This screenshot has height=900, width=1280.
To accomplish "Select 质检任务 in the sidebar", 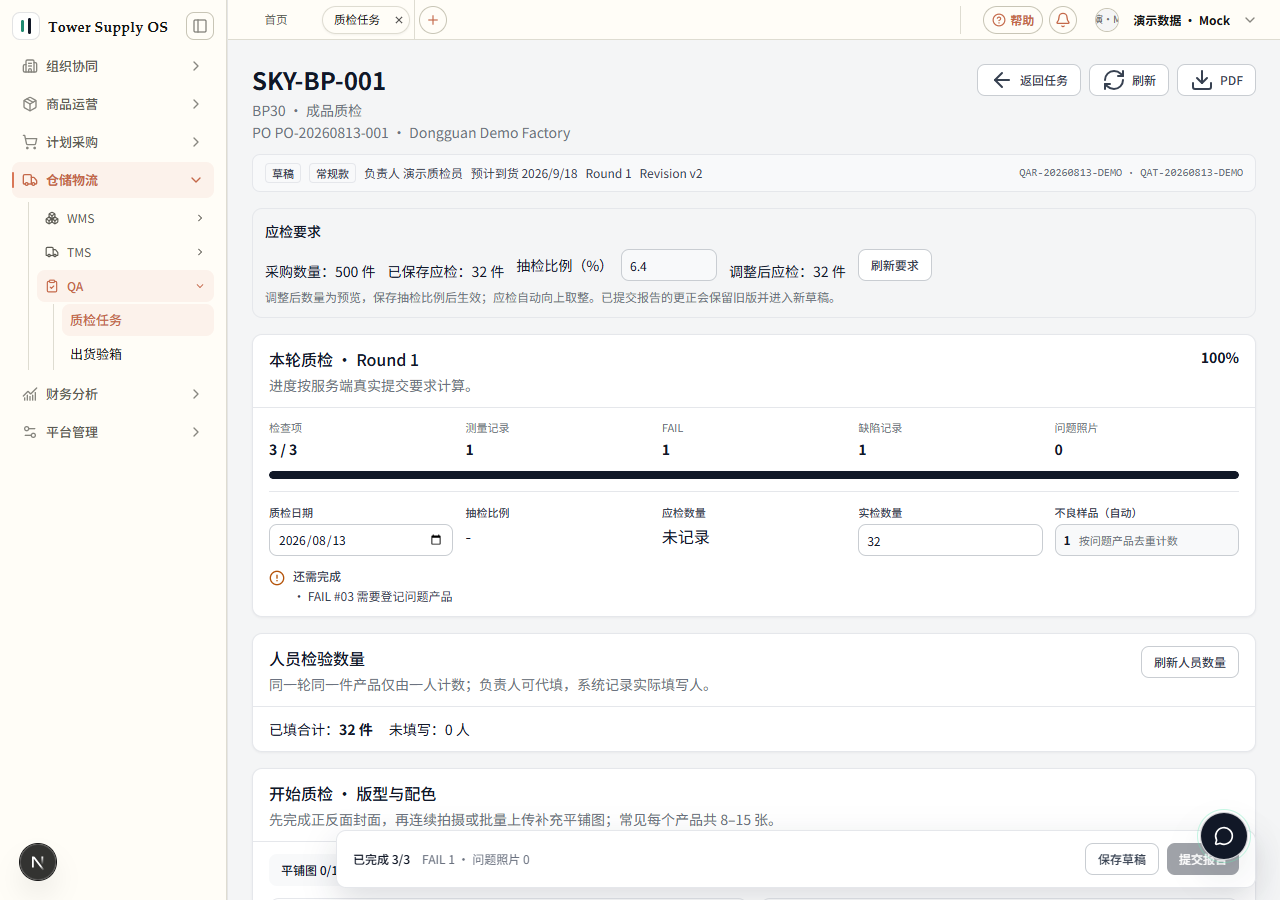I will click(x=138, y=320).
